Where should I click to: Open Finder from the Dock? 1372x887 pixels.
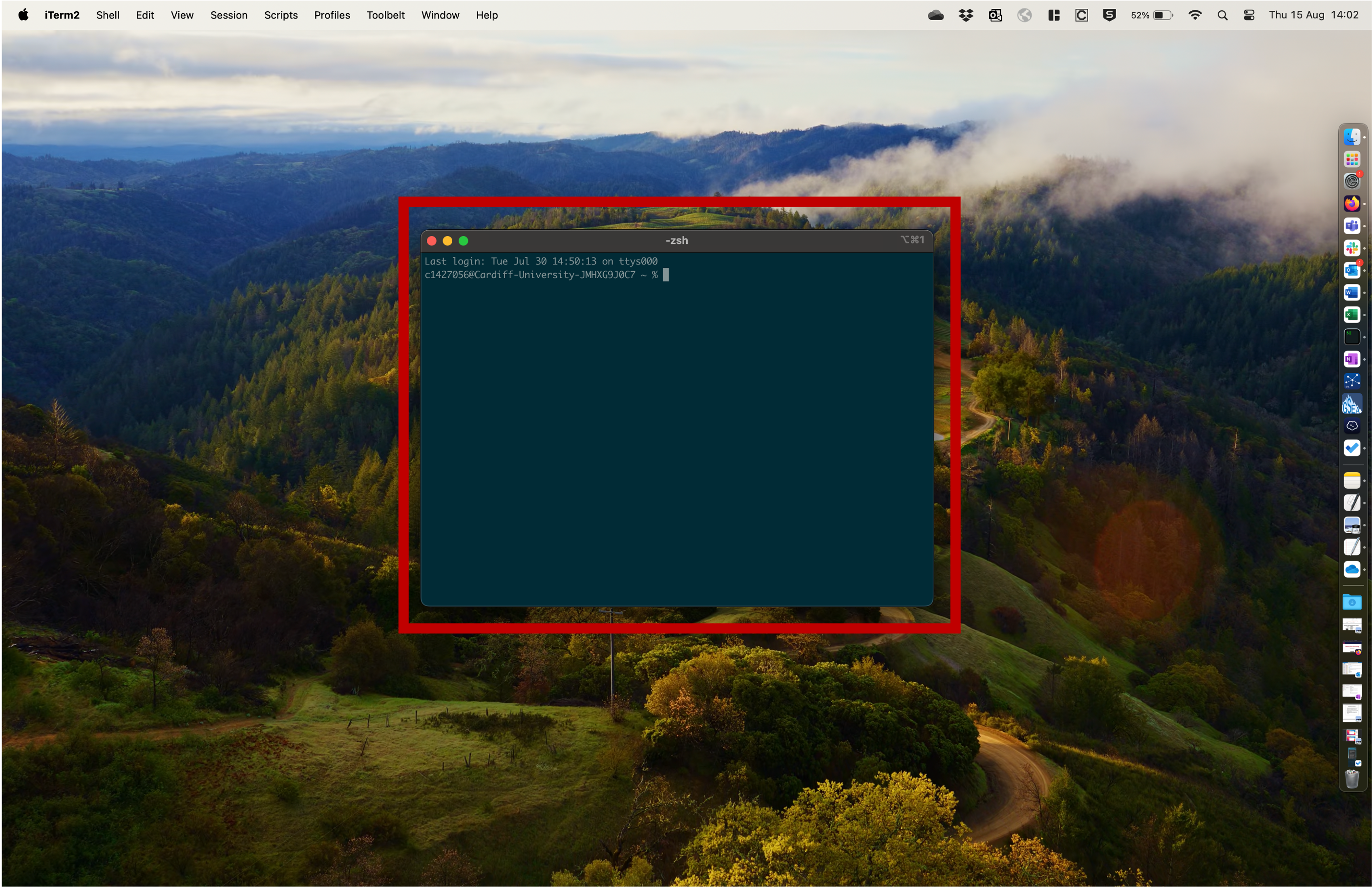click(1351, 137)
